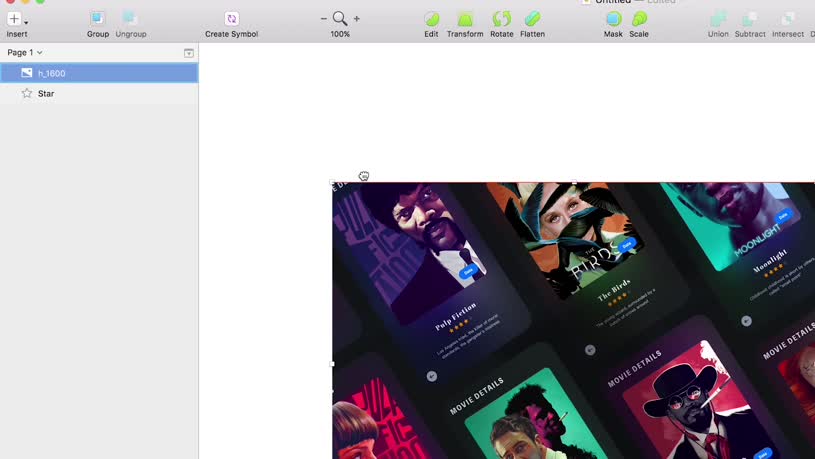Expand the Page 1 dropdown
This screenshot has width=815, height=459.
coord(24,53)
